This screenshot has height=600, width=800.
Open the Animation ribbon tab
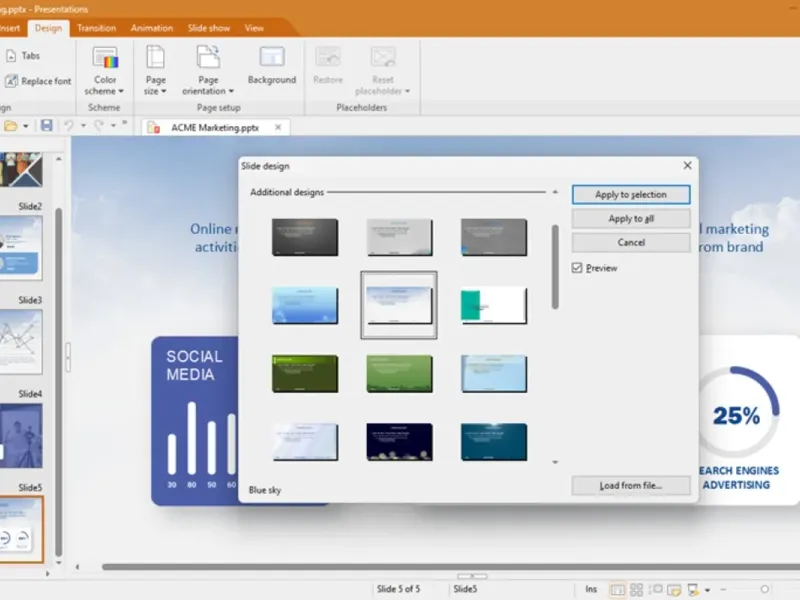(x=152, y=28)
